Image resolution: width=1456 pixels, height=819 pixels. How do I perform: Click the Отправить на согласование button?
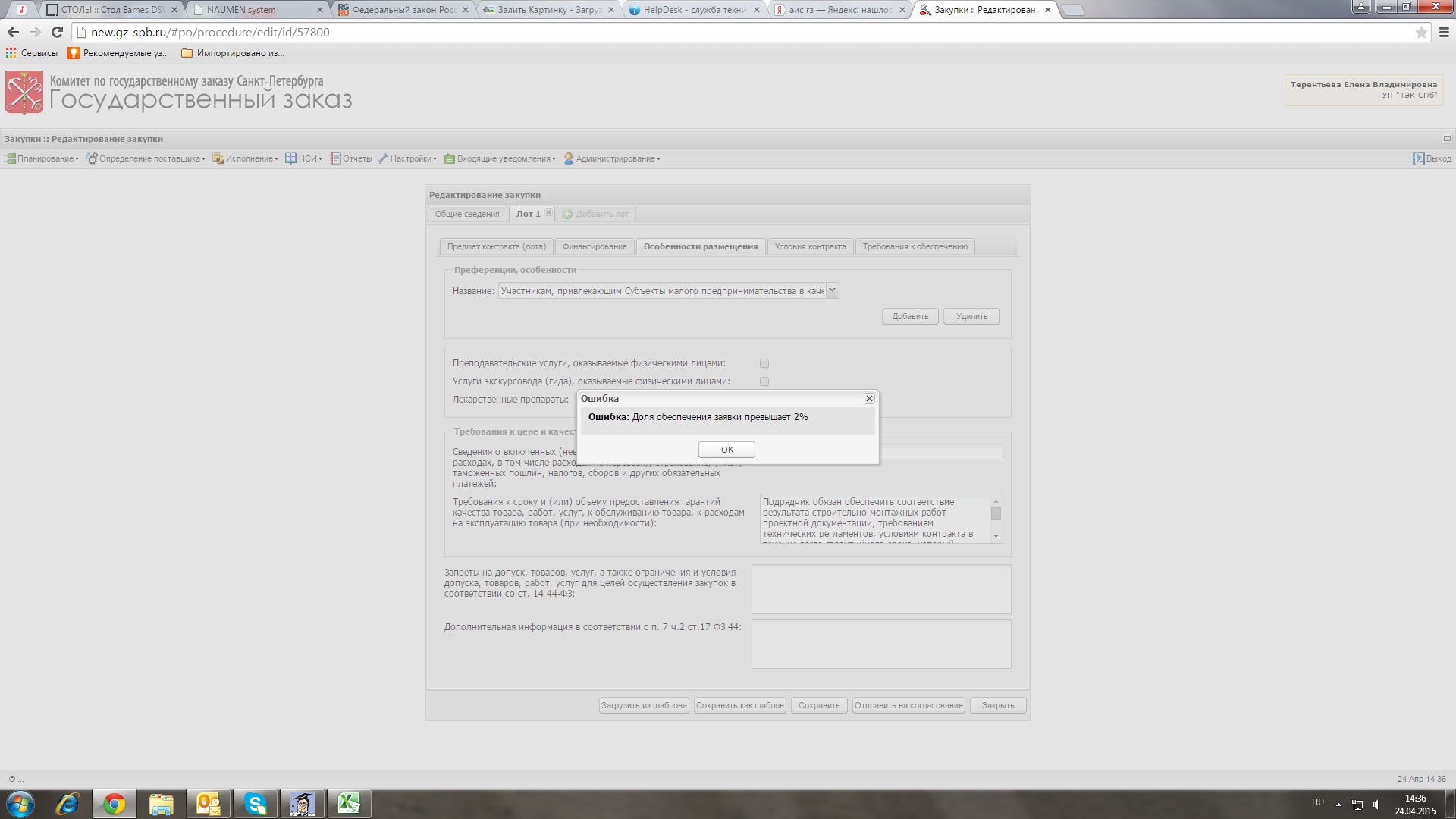tap(908, 705)
